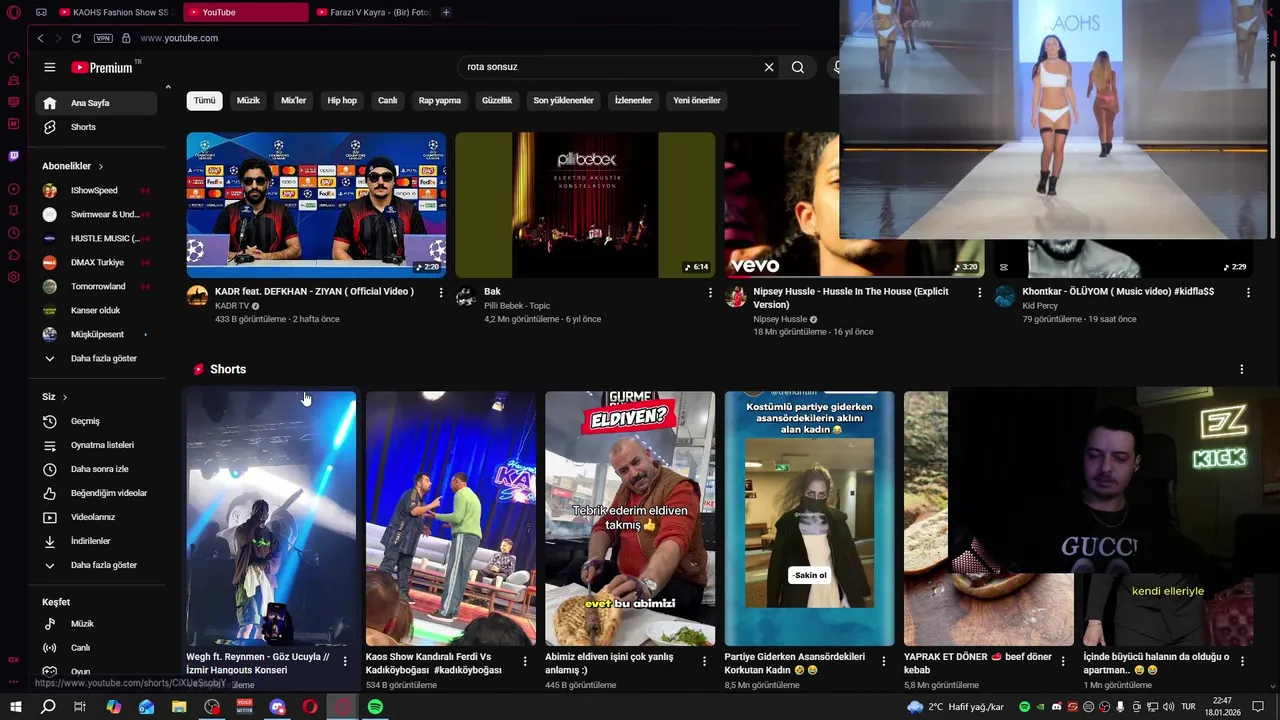Open Geçmiş history

96,421
